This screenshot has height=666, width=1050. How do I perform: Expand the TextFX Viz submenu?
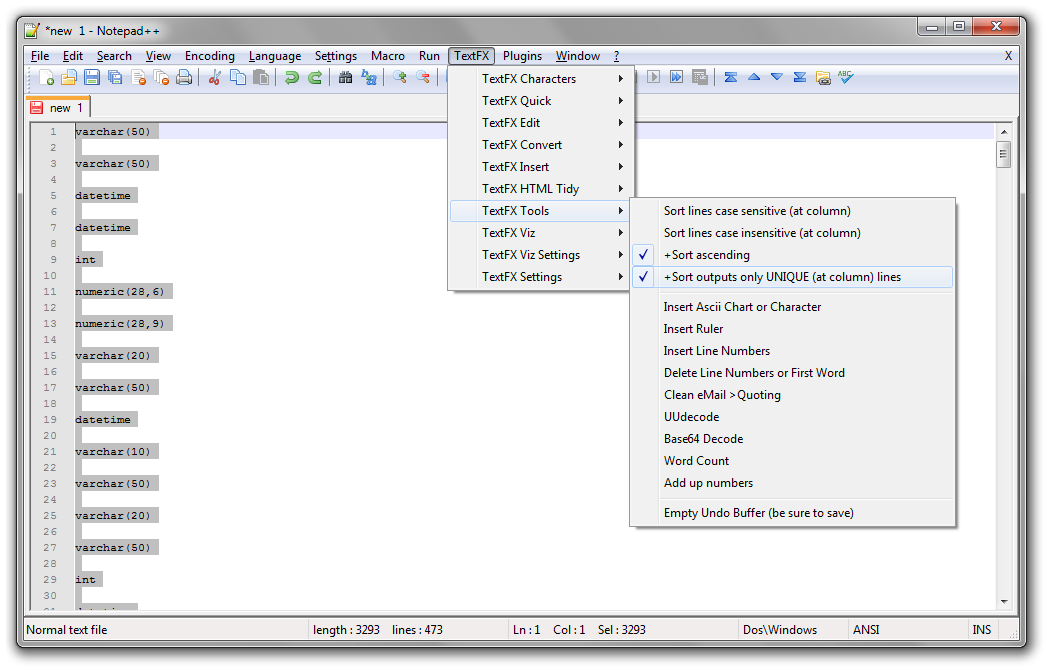(540, 233)
